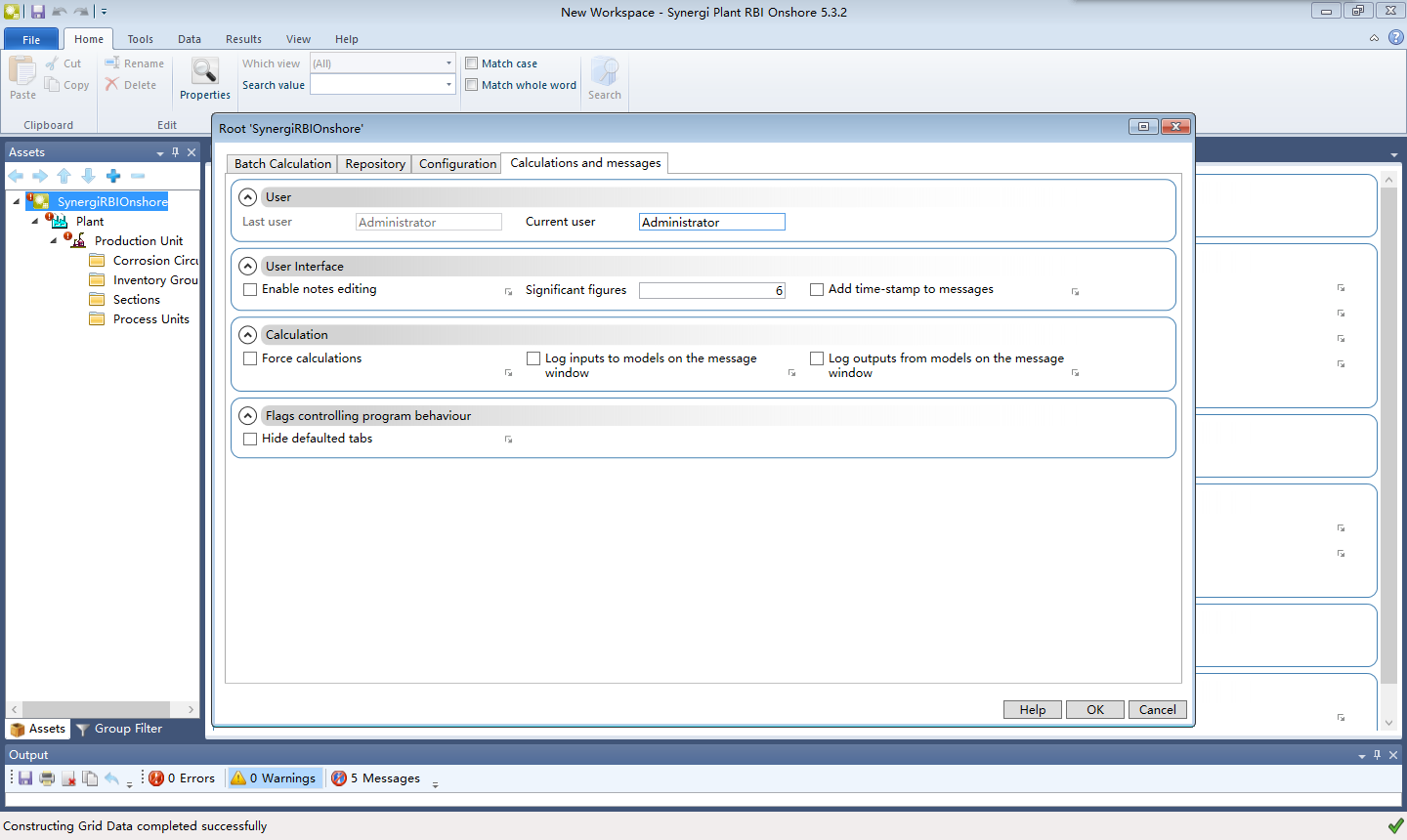Check Log outputs from models checkbox
This screenshot has width=1407, height=840.
817,358
